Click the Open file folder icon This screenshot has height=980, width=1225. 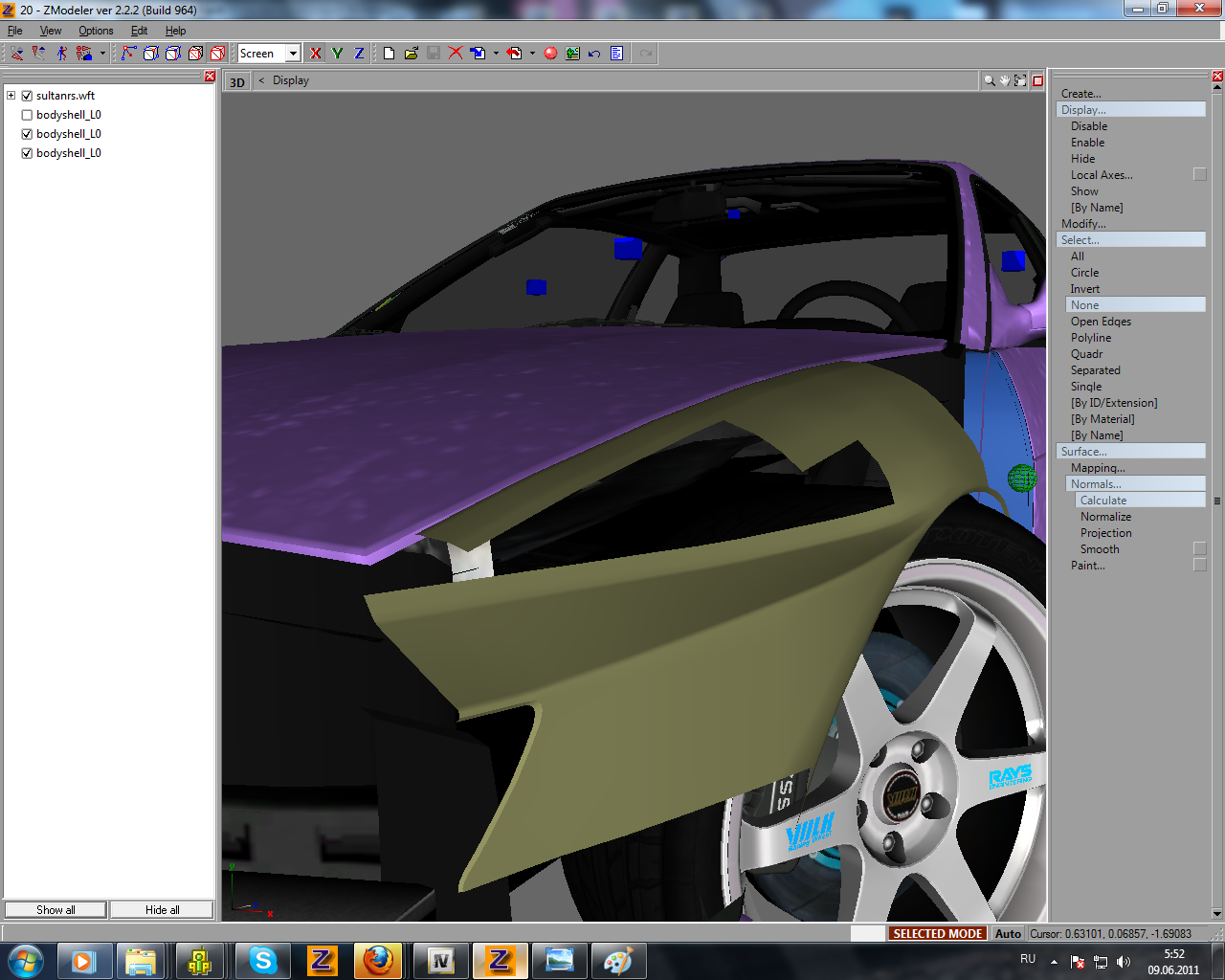point(411,54)
